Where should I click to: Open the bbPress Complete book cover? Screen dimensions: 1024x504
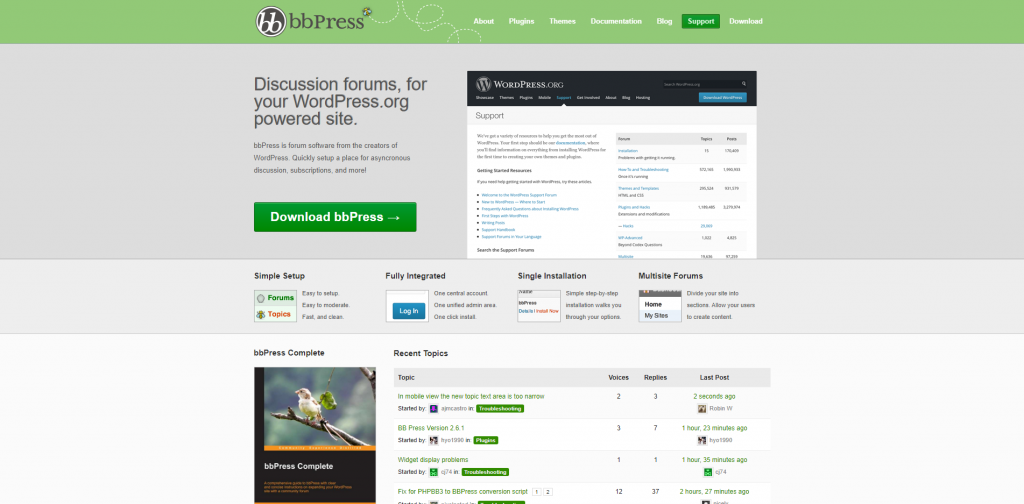pos(315,435)
